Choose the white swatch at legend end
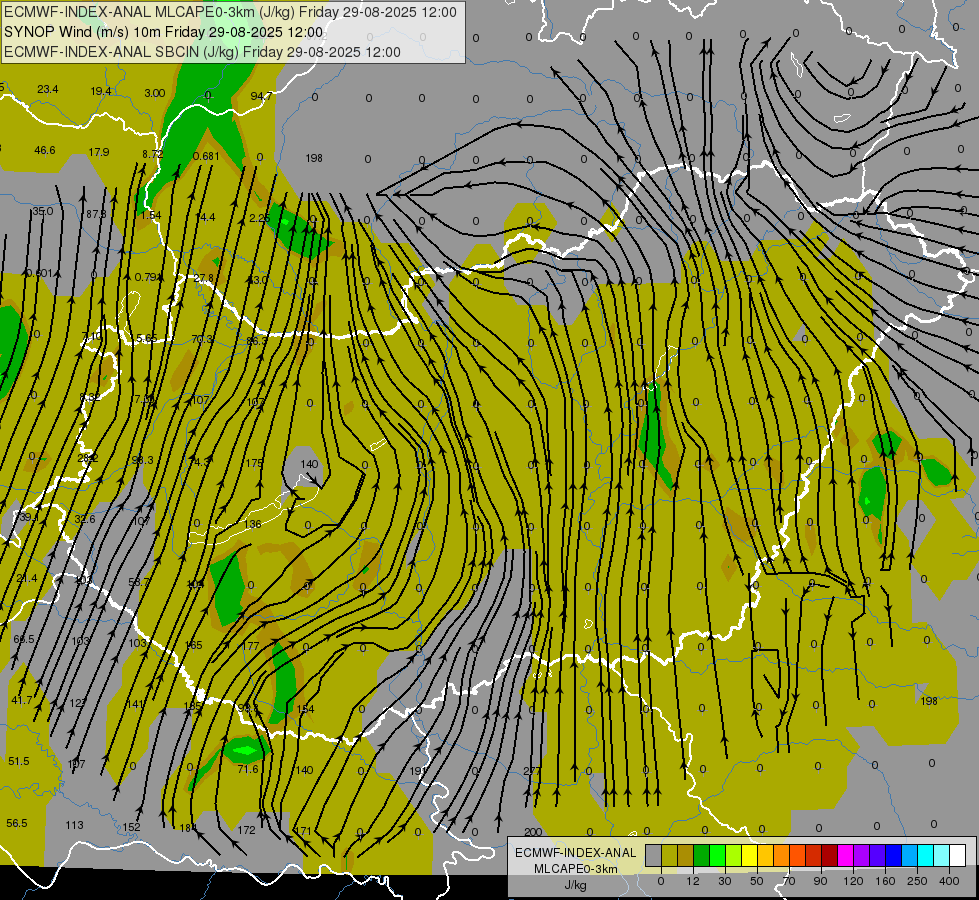979x900 pixels. click(x=958, y=855)
